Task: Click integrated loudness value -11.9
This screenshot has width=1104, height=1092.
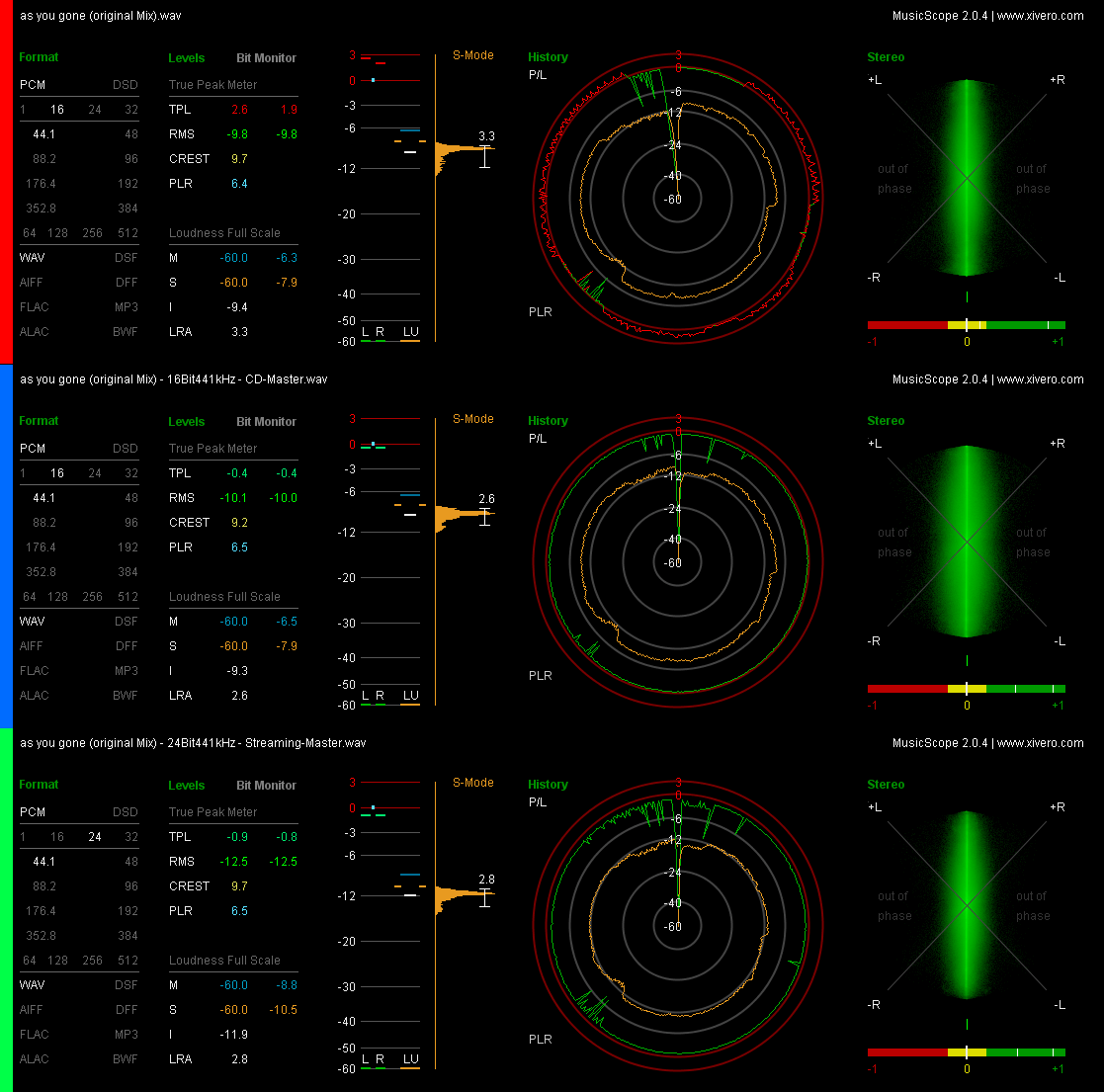Action: (x=234, y=1035)
